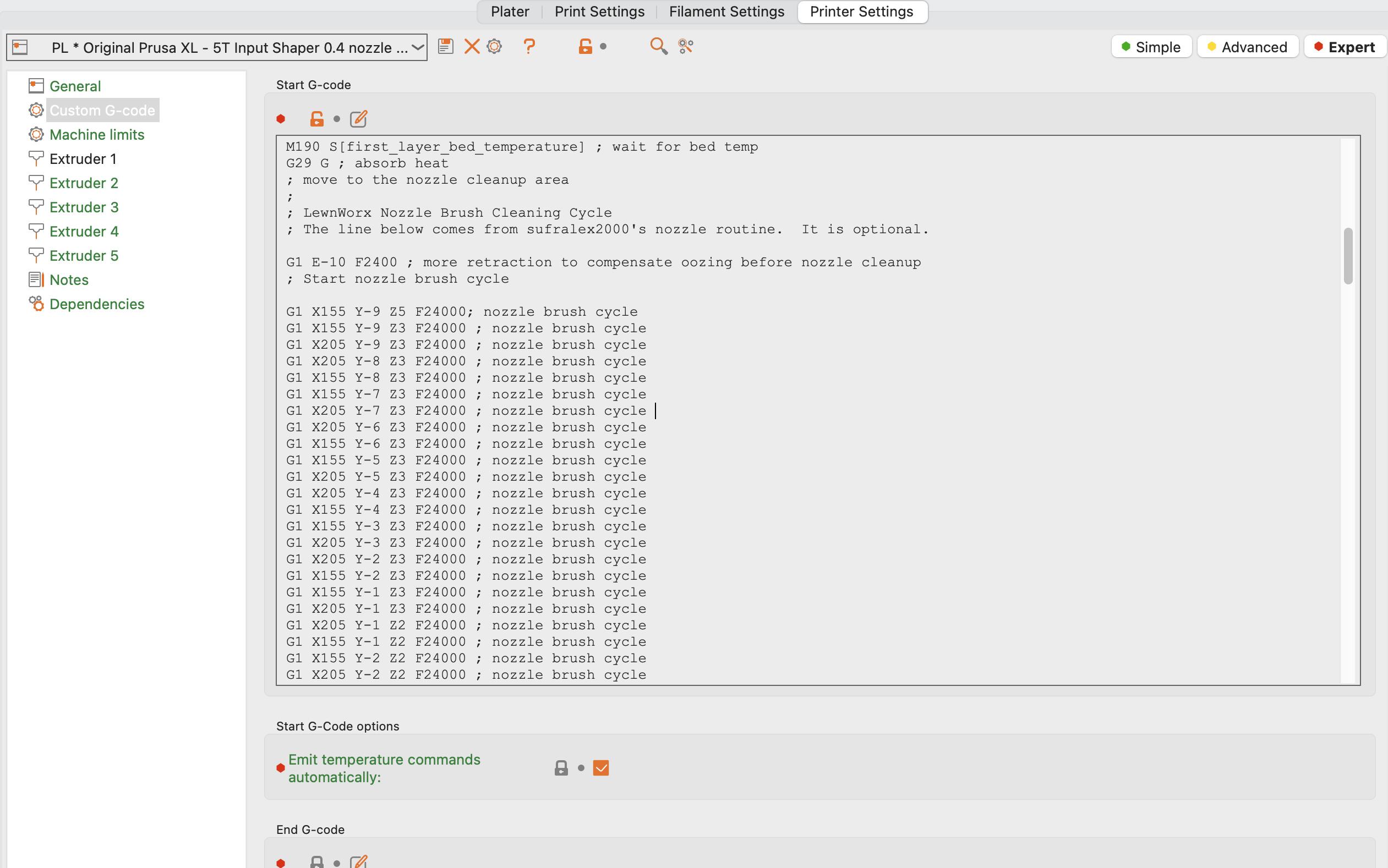The image size is (1388, 868).
Task: Click the unlocked padlock above Start G-code
Action: click(x=316, y=119)
